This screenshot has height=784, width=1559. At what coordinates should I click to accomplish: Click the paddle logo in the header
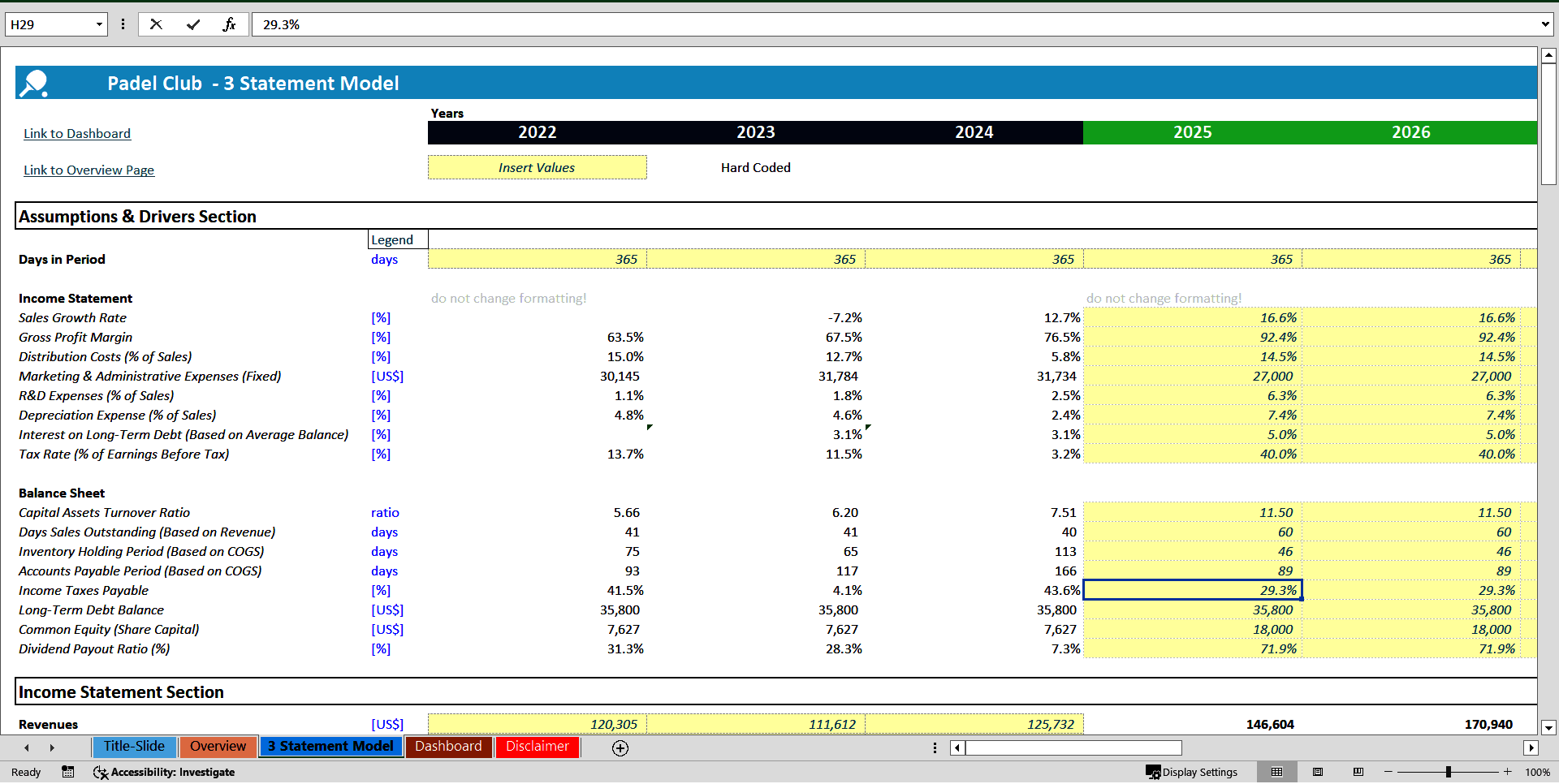click(34, 83)
